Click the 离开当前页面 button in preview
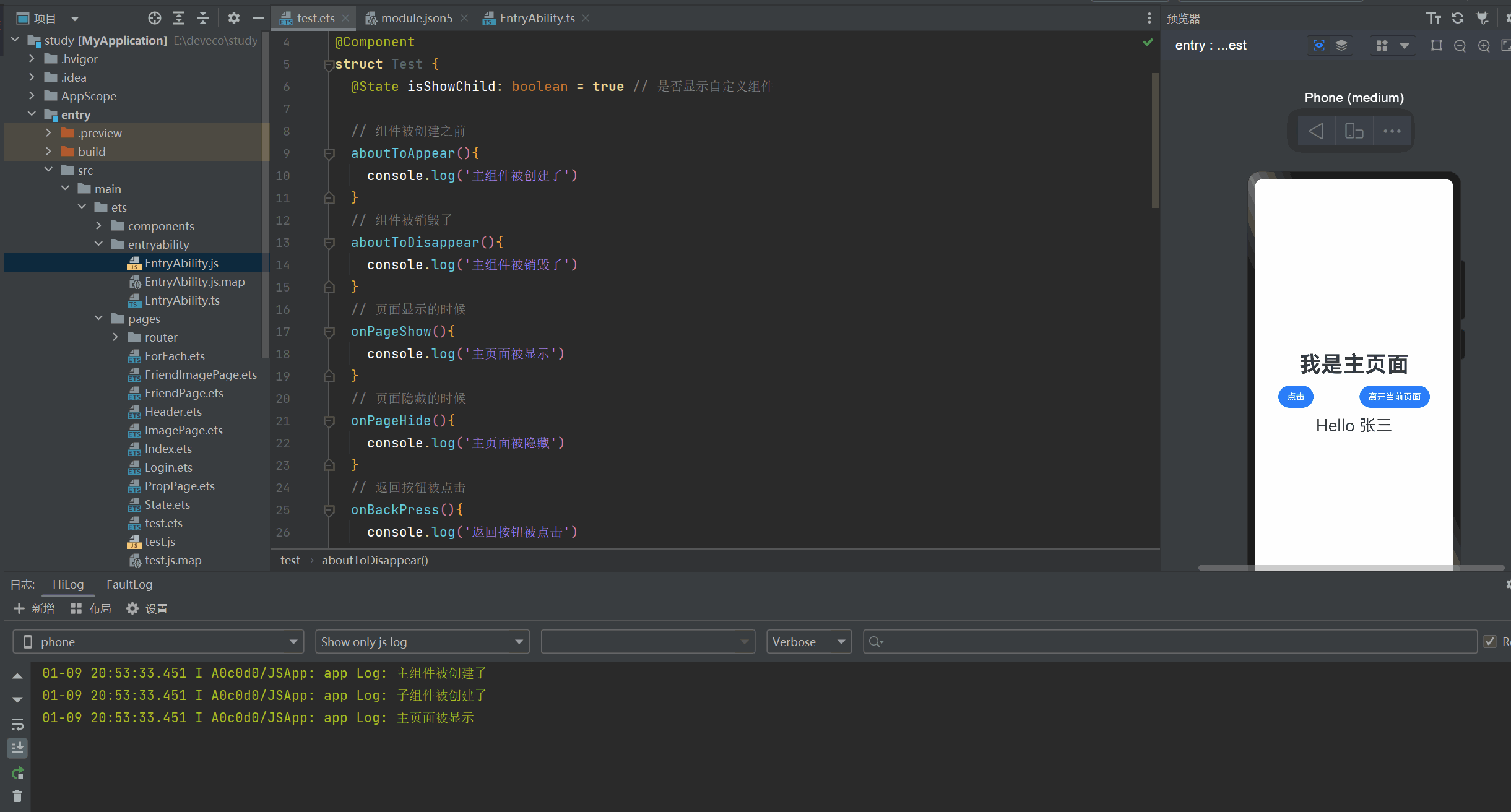The height and width of the screenshot is (812, 1511). click(x=1394, y=397)
